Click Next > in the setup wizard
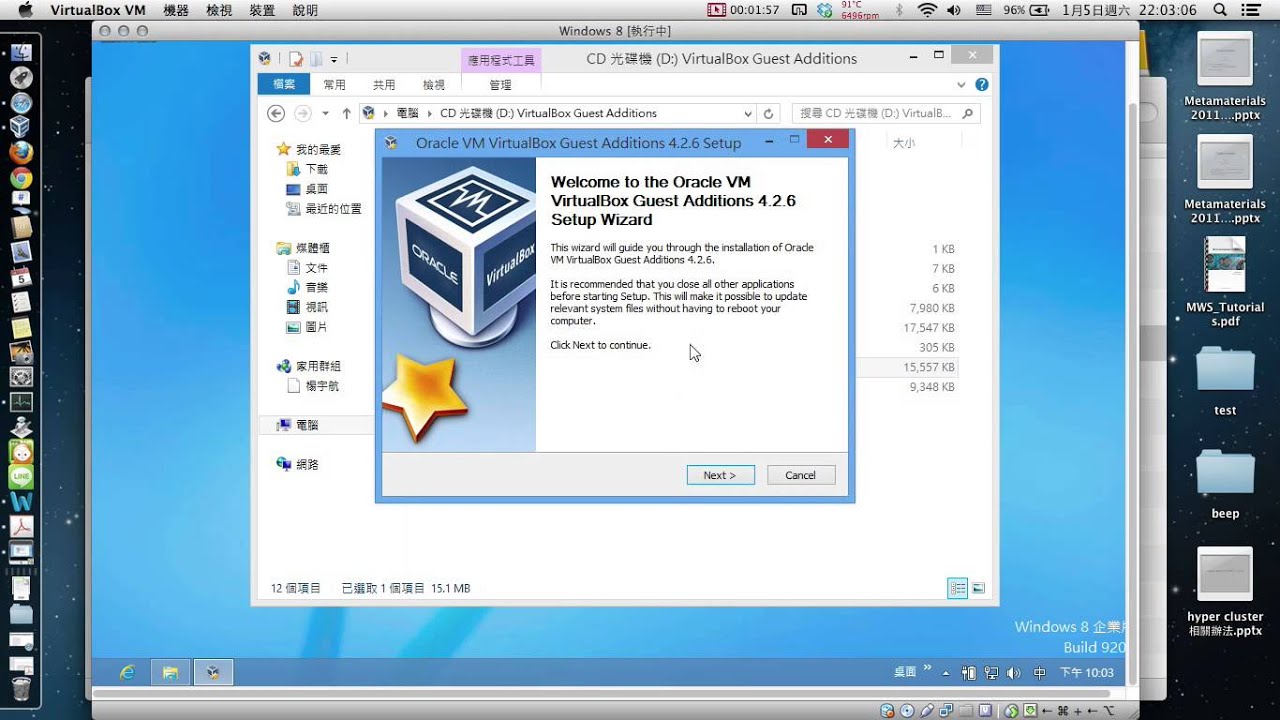1280x720 pixels. click(x=720, y=475)
